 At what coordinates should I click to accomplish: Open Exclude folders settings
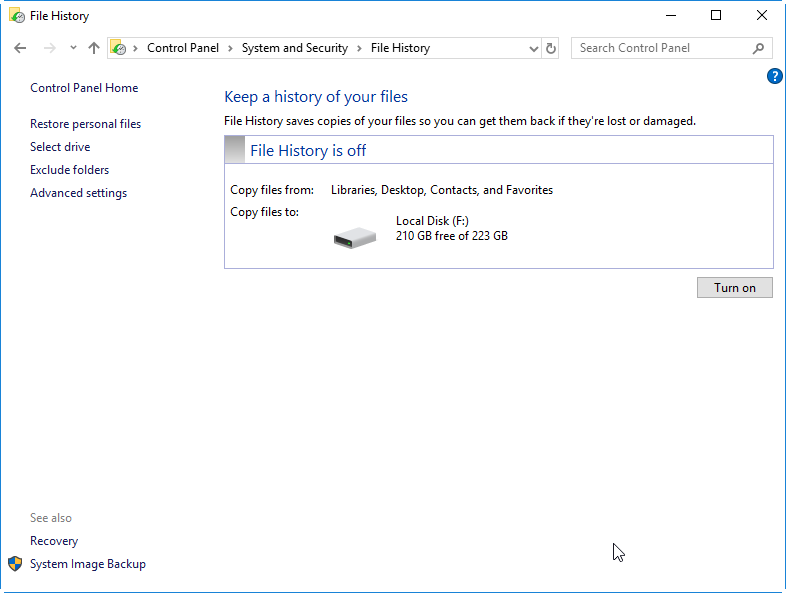pos(69,170)
